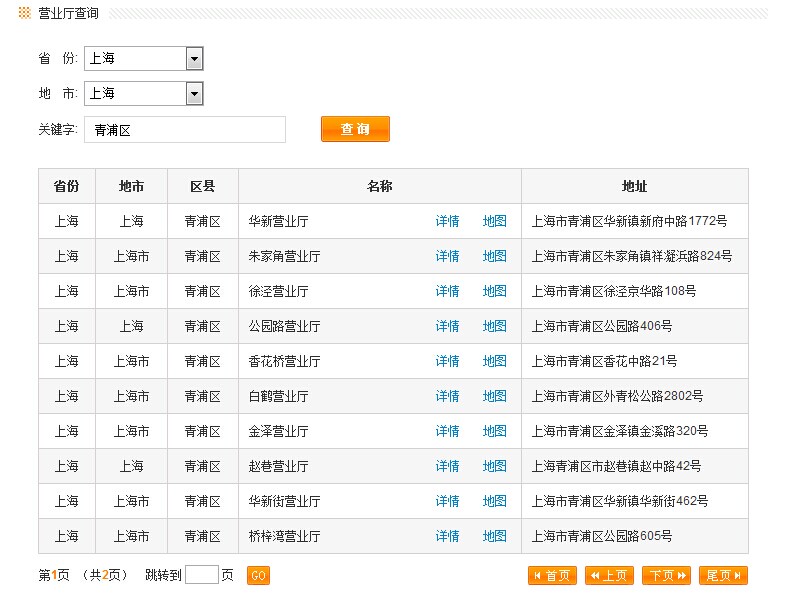Go to 首页 first page

click(x=552, y=575)
